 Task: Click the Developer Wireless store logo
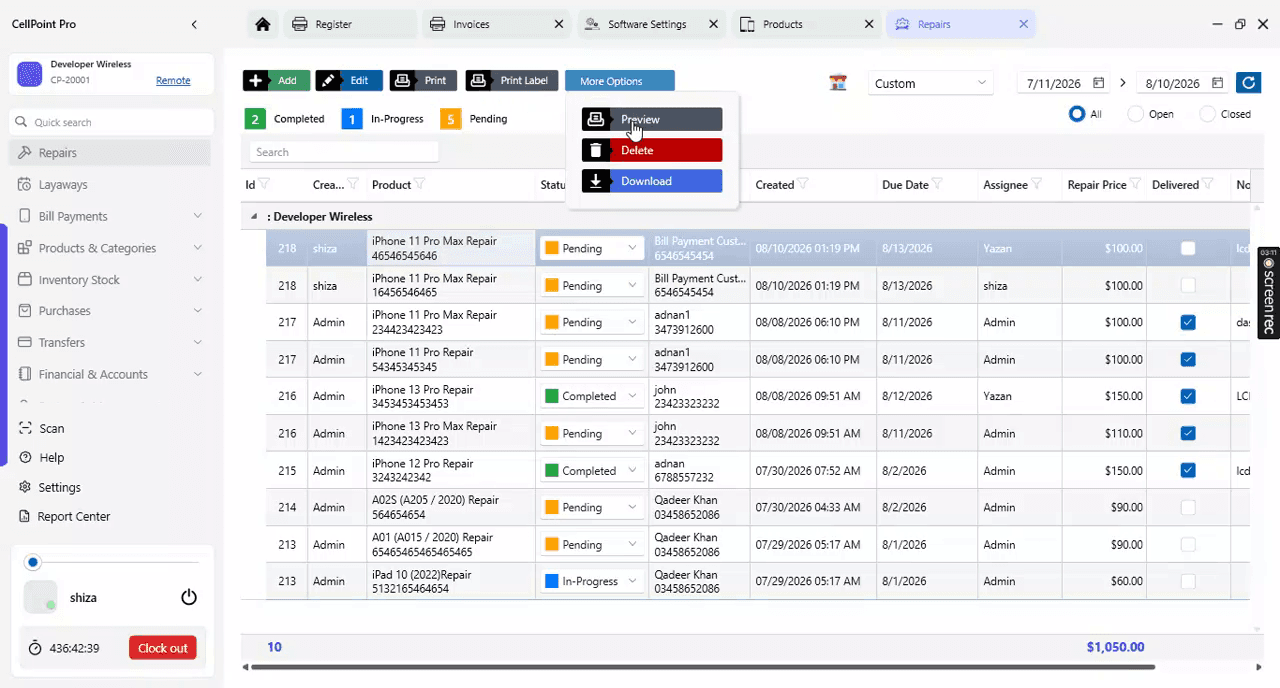coord(30,73)
